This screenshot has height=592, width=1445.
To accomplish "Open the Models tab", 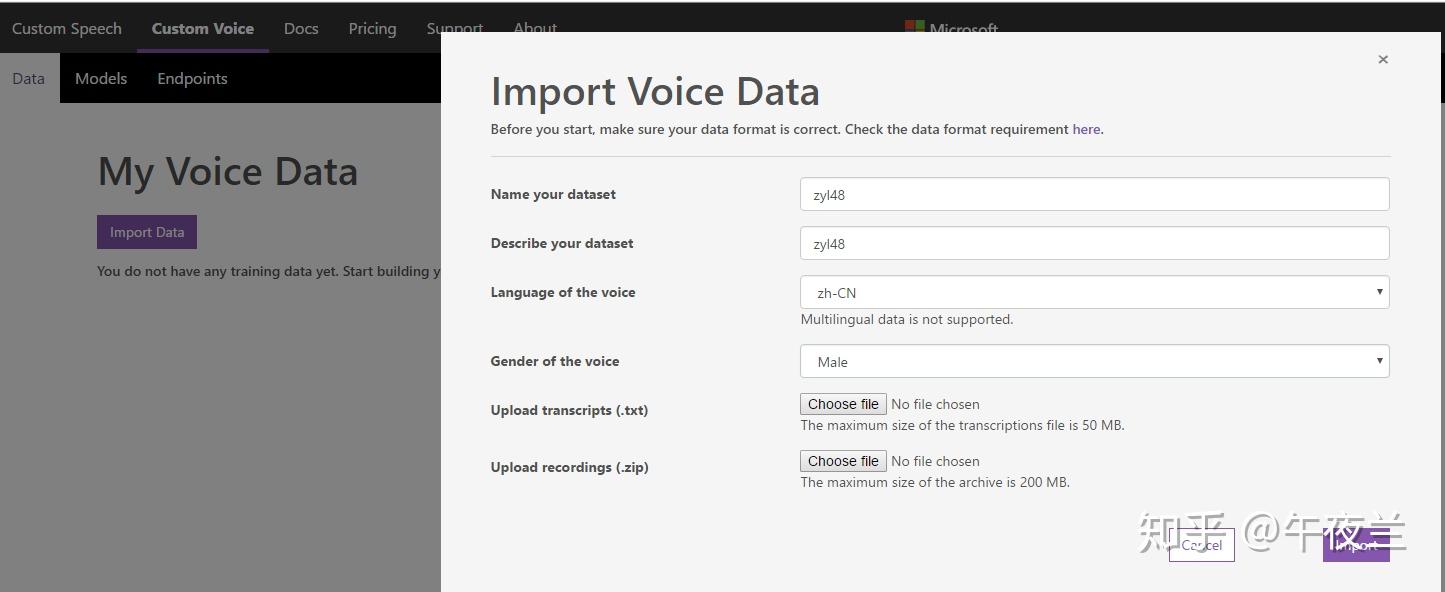I will [101, 78].
